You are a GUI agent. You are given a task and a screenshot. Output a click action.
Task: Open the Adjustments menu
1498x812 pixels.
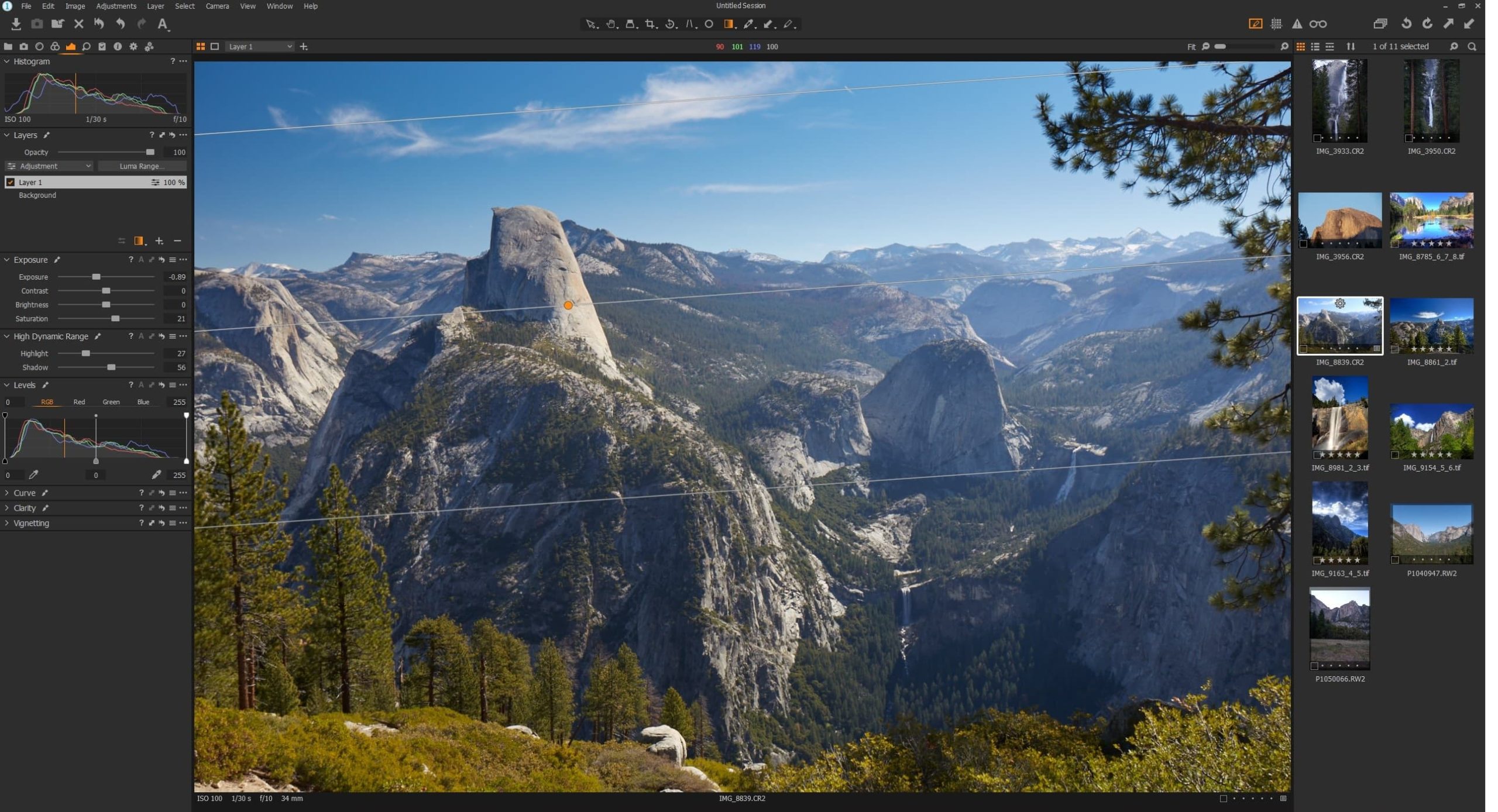pyautogui.click(x=116, y=6)
